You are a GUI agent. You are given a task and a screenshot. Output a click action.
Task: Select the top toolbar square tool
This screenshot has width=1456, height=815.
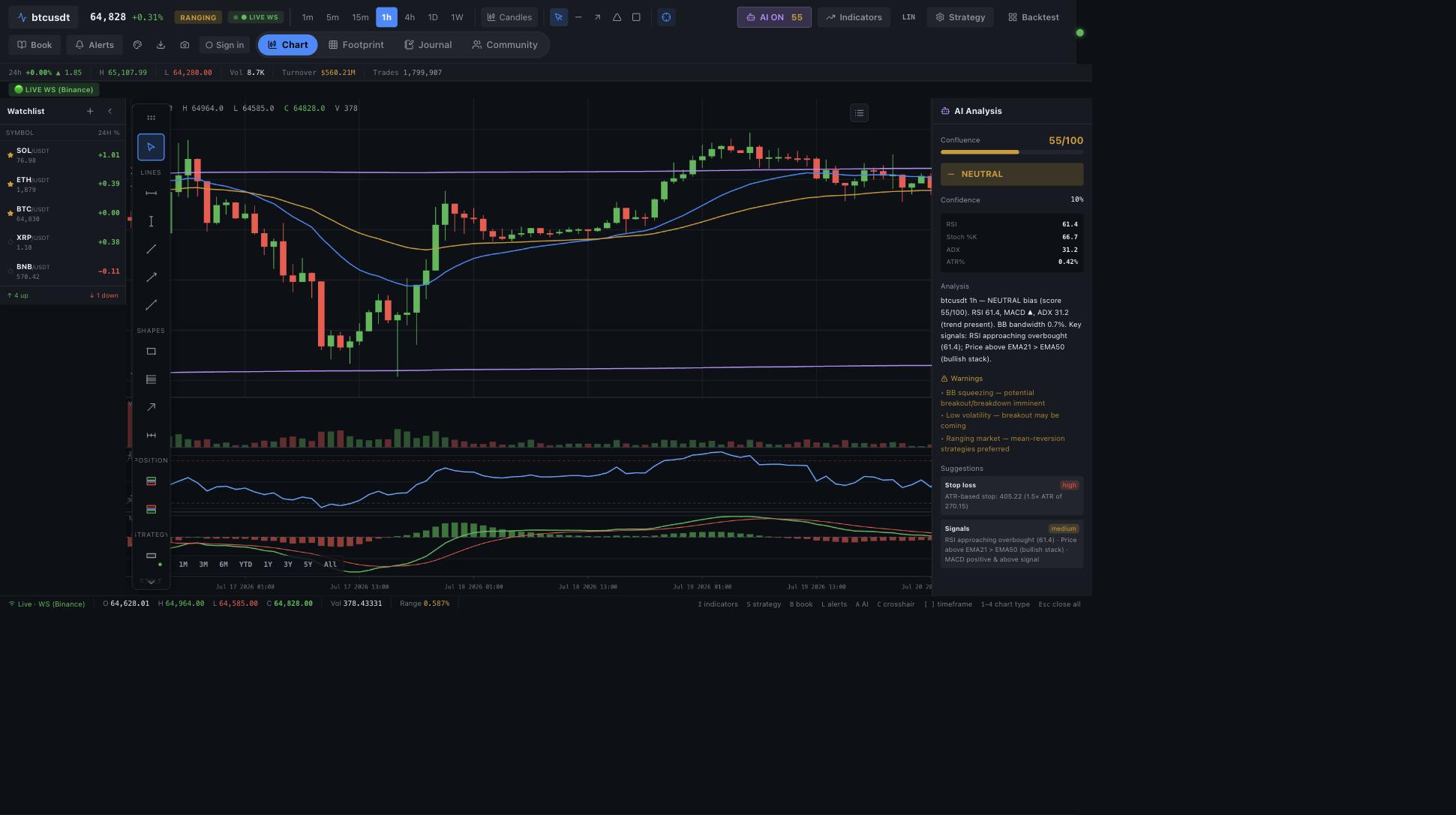(x=636, y=17)
